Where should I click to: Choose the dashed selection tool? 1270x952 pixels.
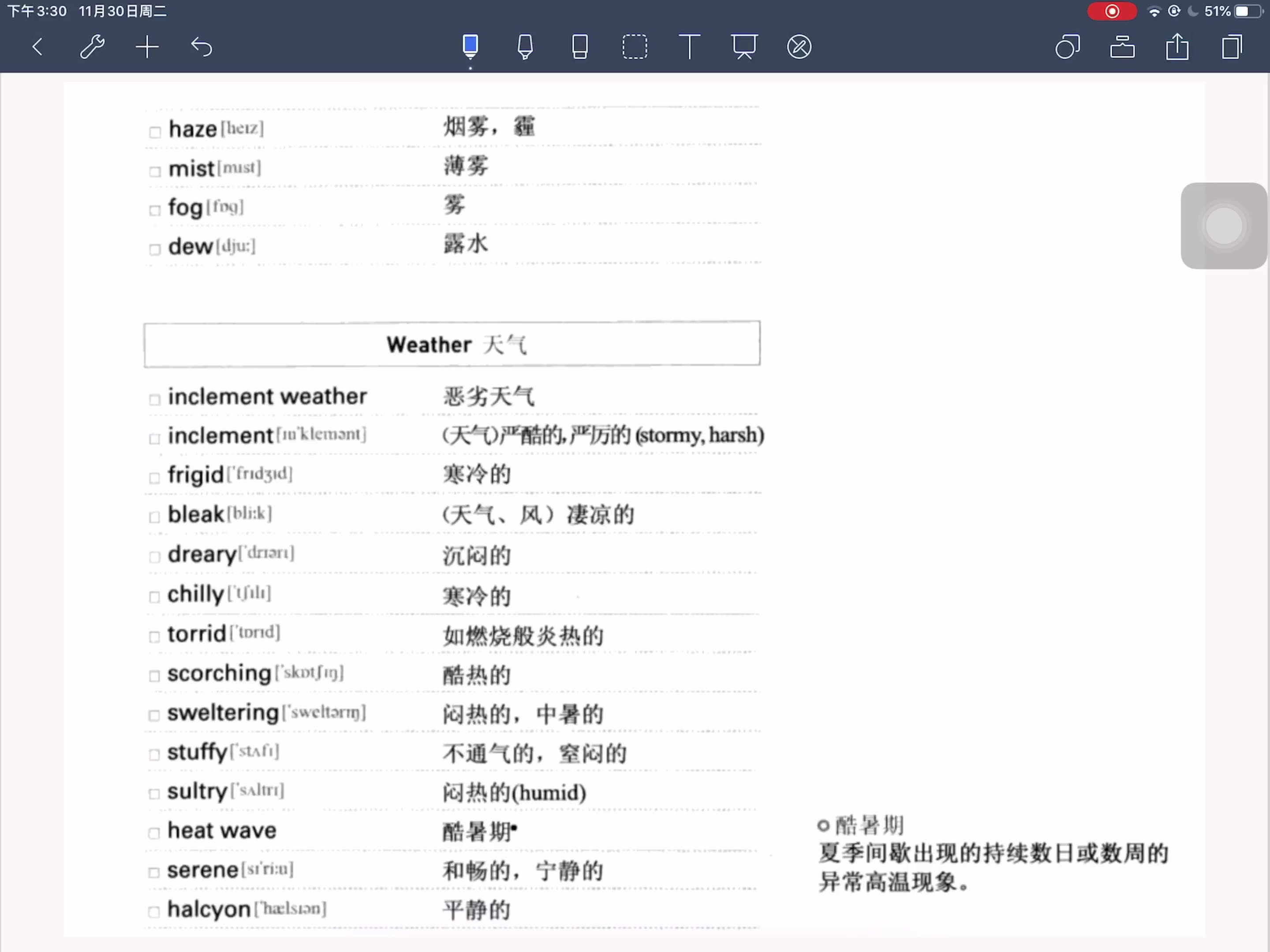point(635,47)
